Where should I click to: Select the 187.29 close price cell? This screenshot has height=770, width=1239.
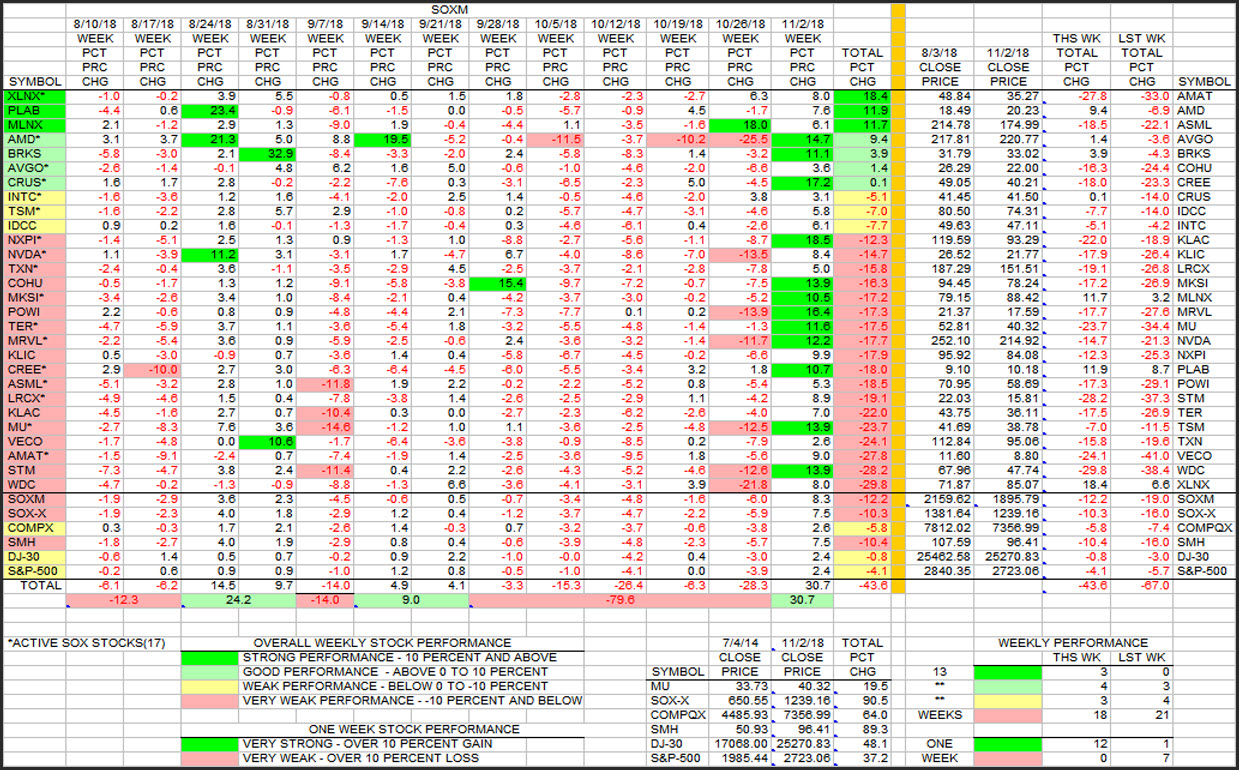pos(939,269)
